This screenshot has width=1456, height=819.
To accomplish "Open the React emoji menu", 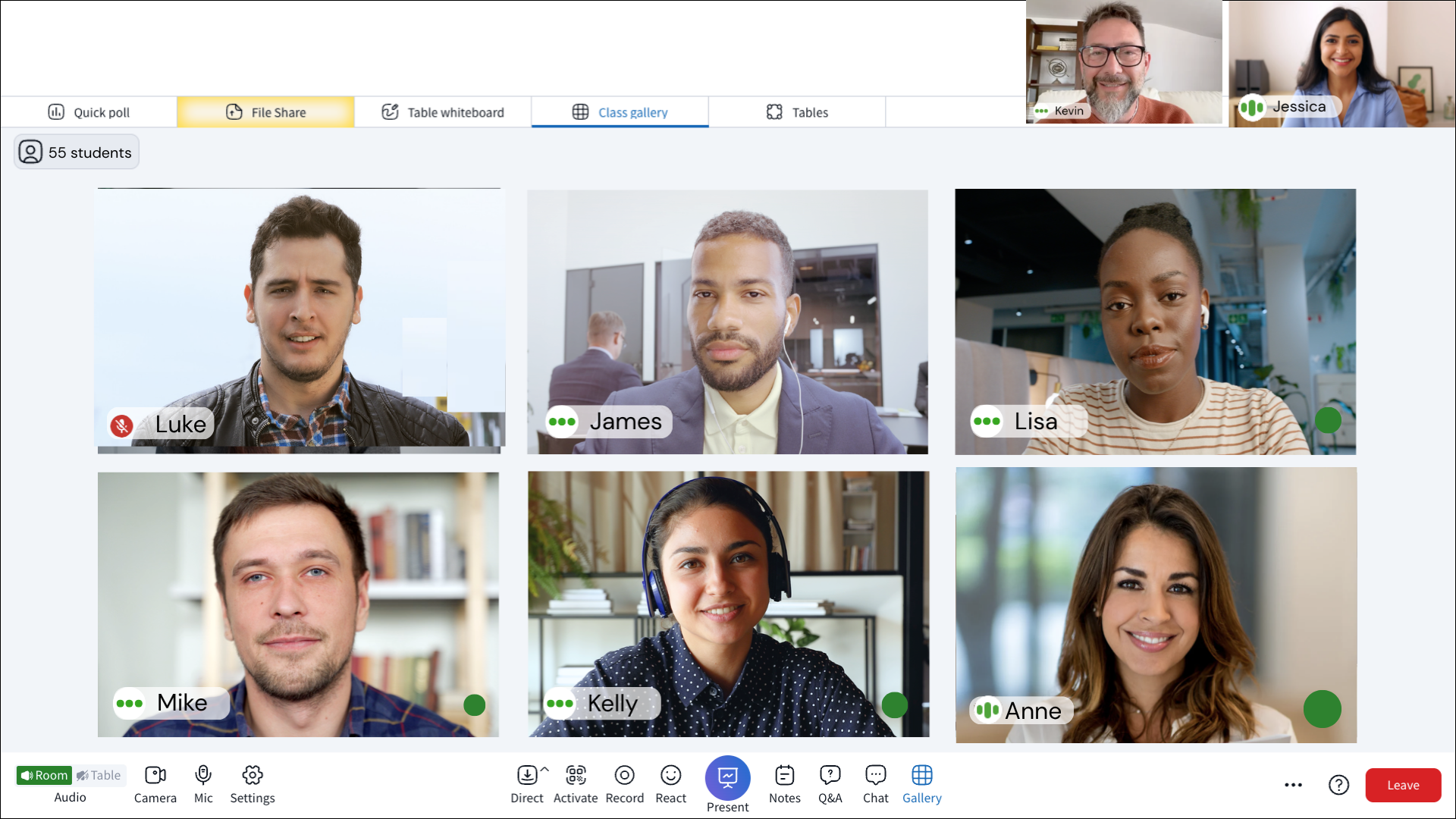I will tap(671, 784).
